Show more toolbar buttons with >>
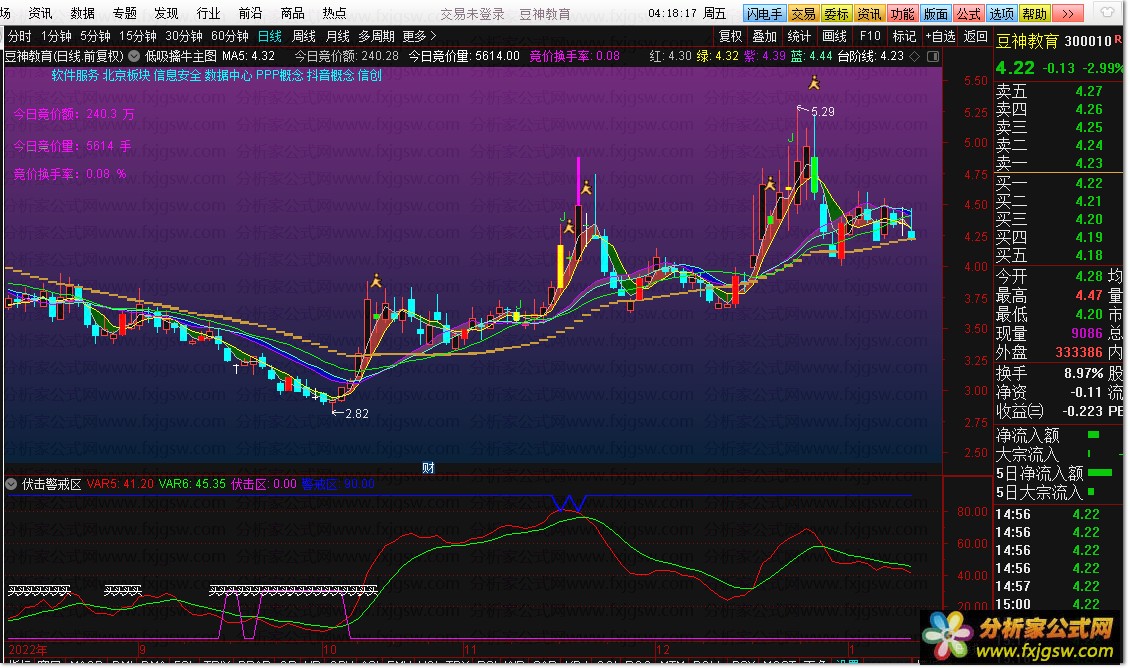1130x668 pixels. tap(1068, 14)
